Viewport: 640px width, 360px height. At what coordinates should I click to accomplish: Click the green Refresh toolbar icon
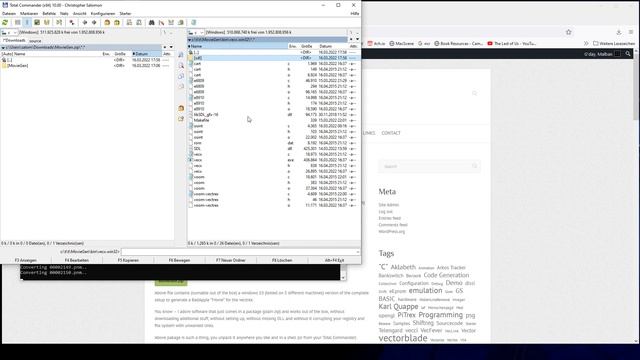[x=5, y=22]
